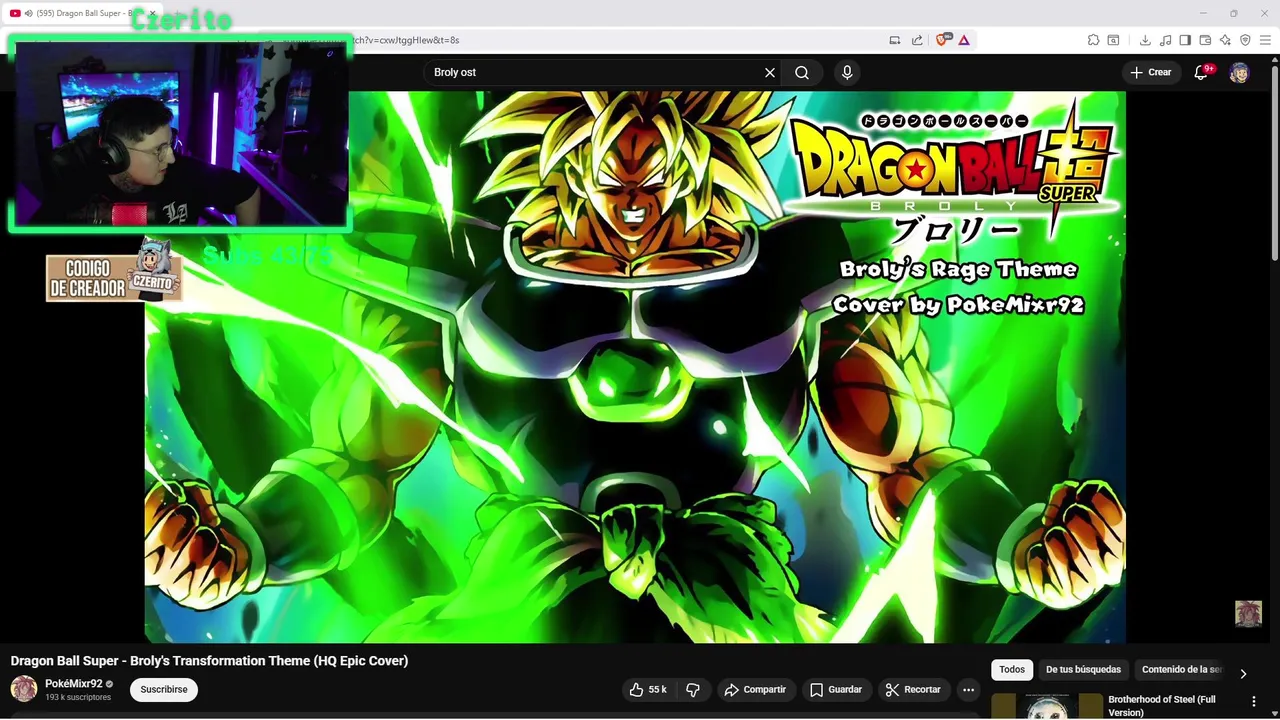
Task: Clear the search box with the X
Action: click(770, 72)
